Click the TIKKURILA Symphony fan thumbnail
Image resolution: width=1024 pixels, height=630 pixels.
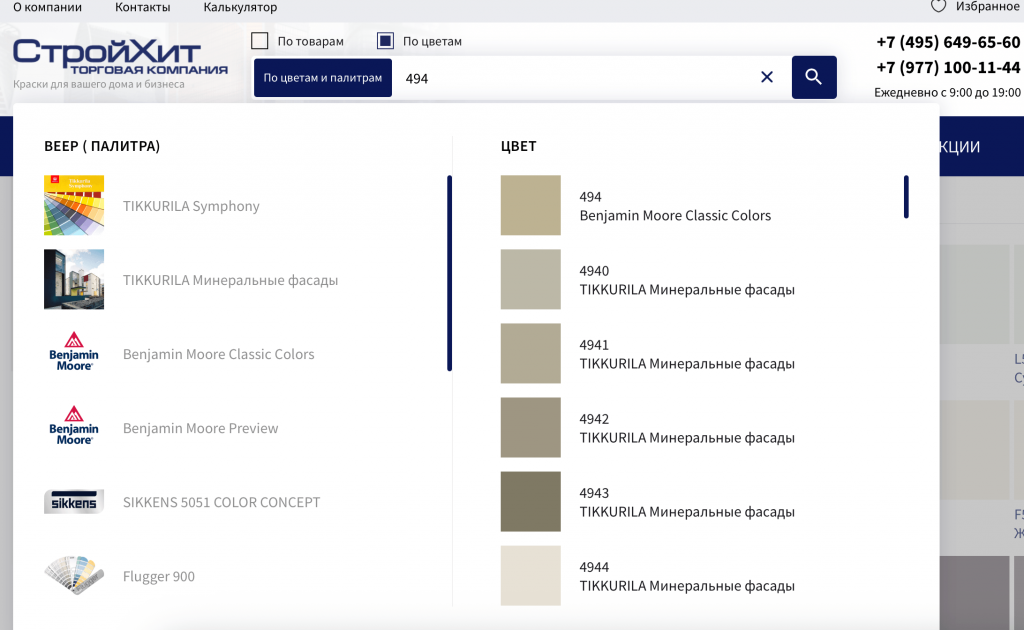pyautogui.click(x=74, y=205)
